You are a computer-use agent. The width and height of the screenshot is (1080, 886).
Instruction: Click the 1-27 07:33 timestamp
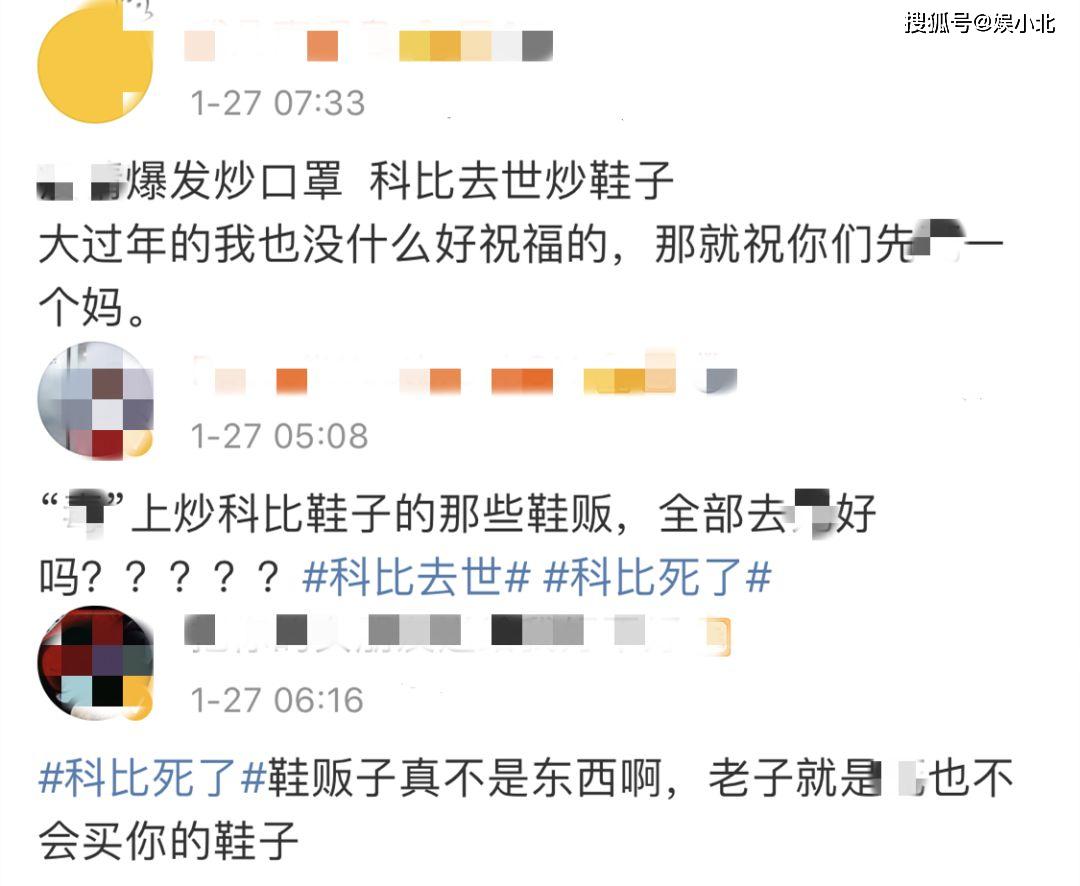click(278, 104)
